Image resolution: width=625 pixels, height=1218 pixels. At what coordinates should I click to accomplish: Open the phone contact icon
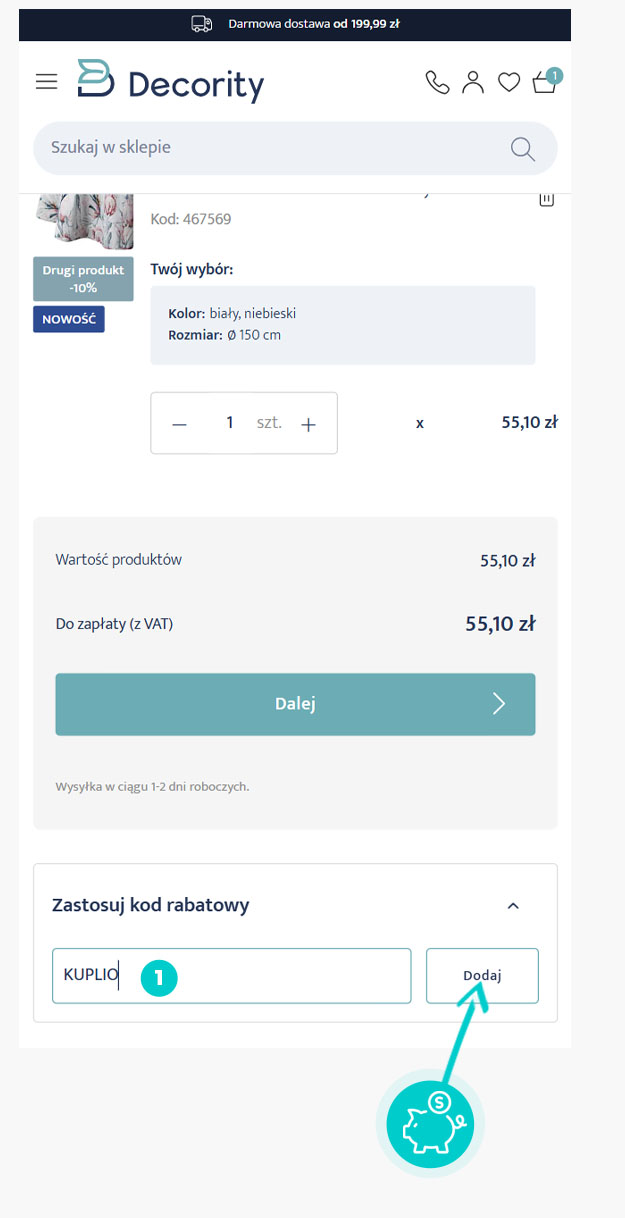coord(438,82)
